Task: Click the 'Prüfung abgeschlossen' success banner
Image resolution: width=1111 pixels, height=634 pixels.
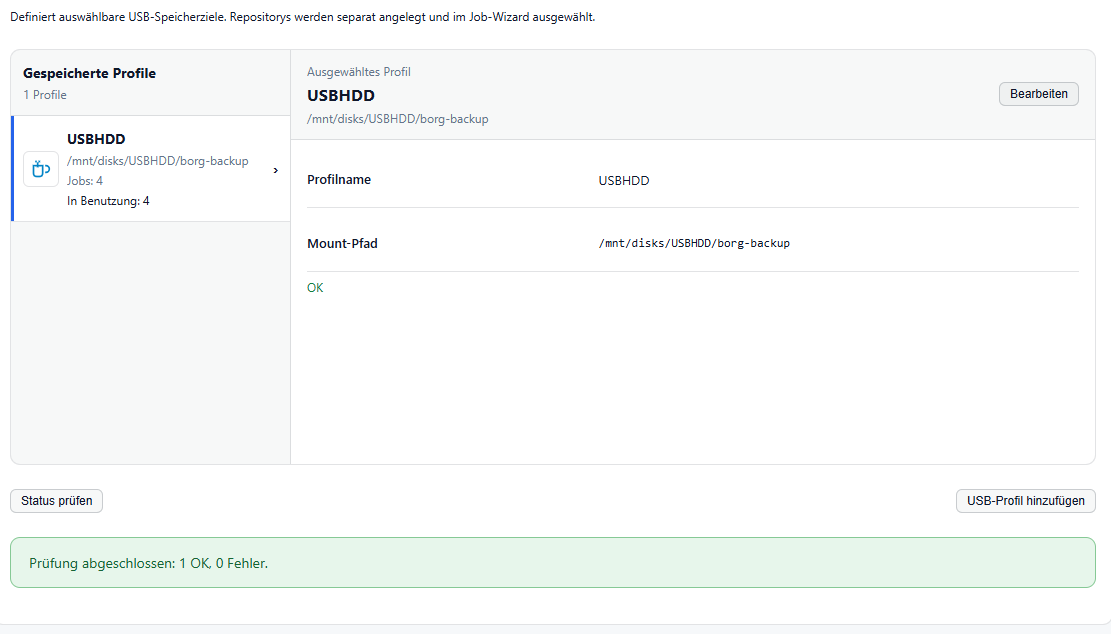Action: 553,562
